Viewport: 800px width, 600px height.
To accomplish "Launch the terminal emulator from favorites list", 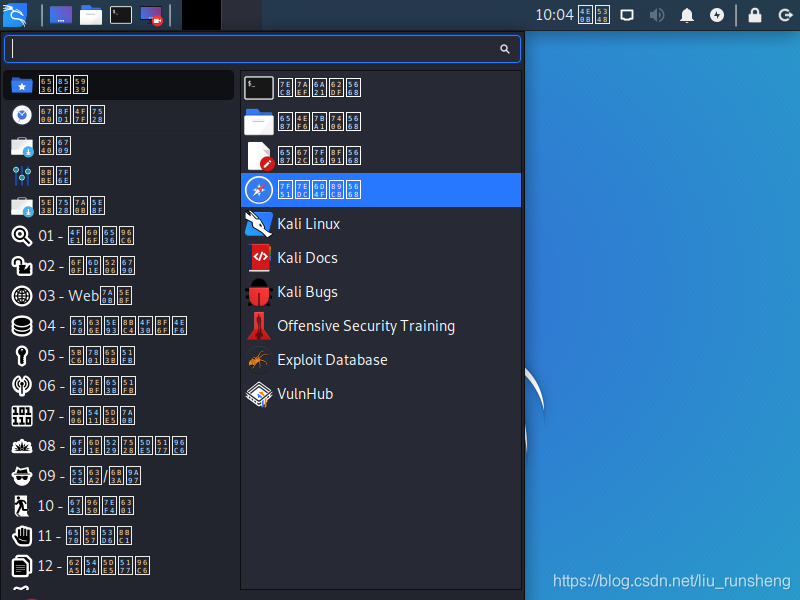I will click(381, 88).
